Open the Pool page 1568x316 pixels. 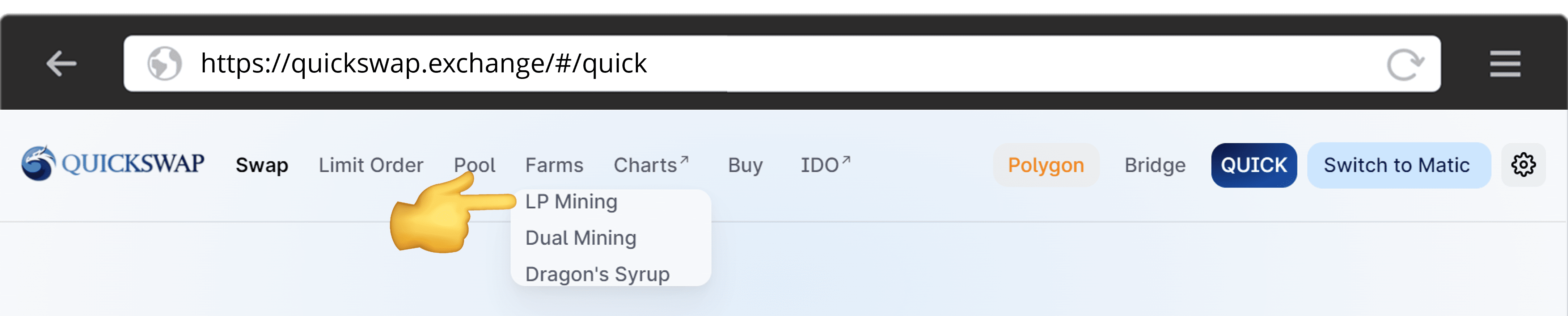[474, 165]
